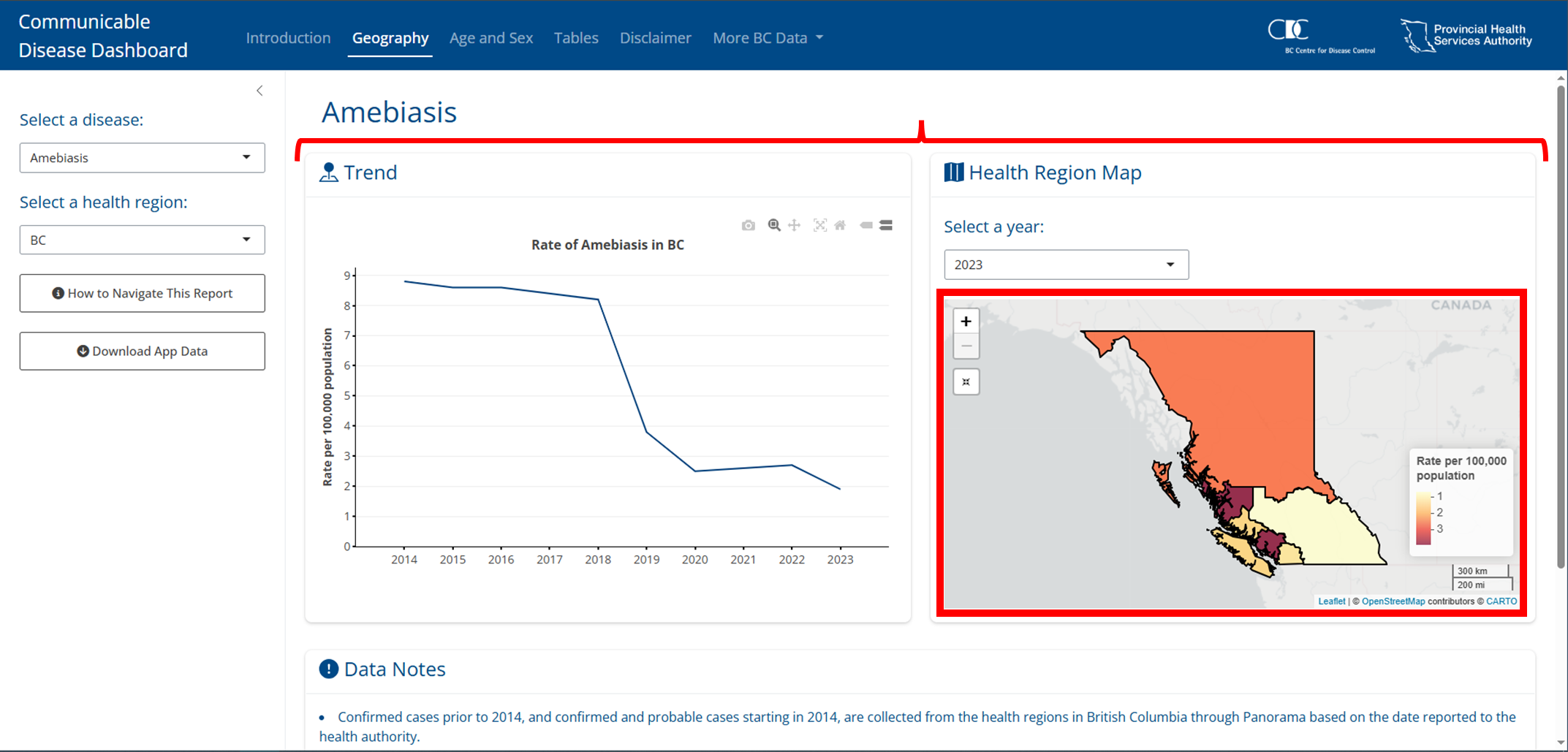The height and width of the screenshot is (752, 1568).
Task: Click the 2023 x-axis label
Action: tap(840, 560)
